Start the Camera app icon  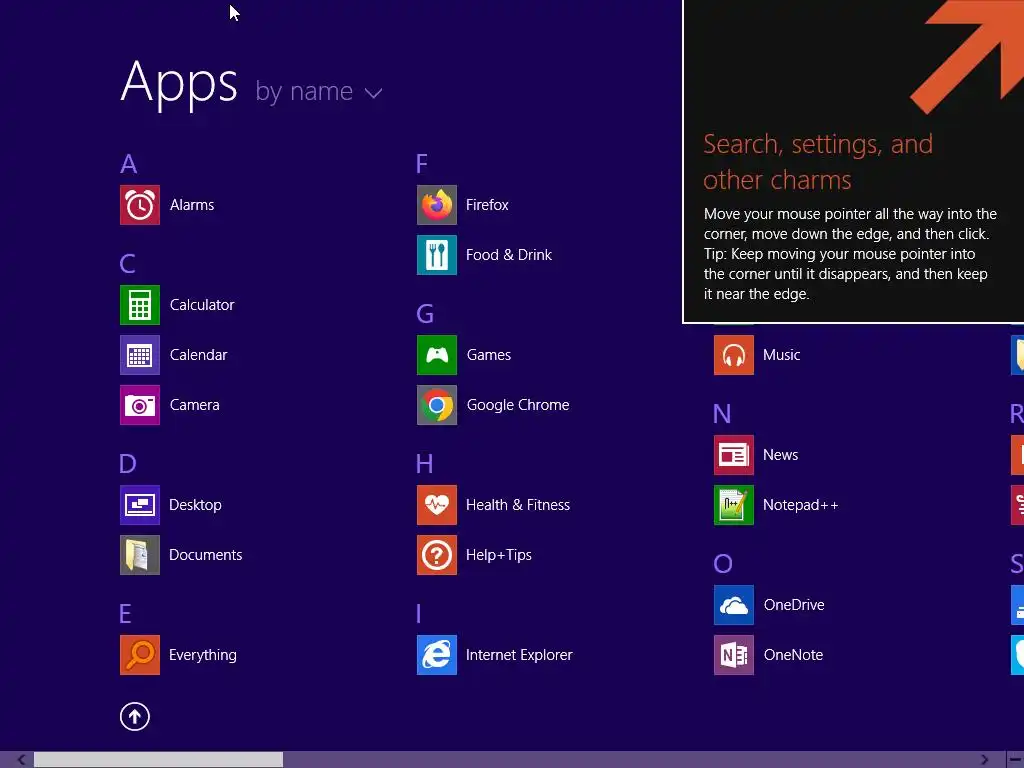(140, 405)
